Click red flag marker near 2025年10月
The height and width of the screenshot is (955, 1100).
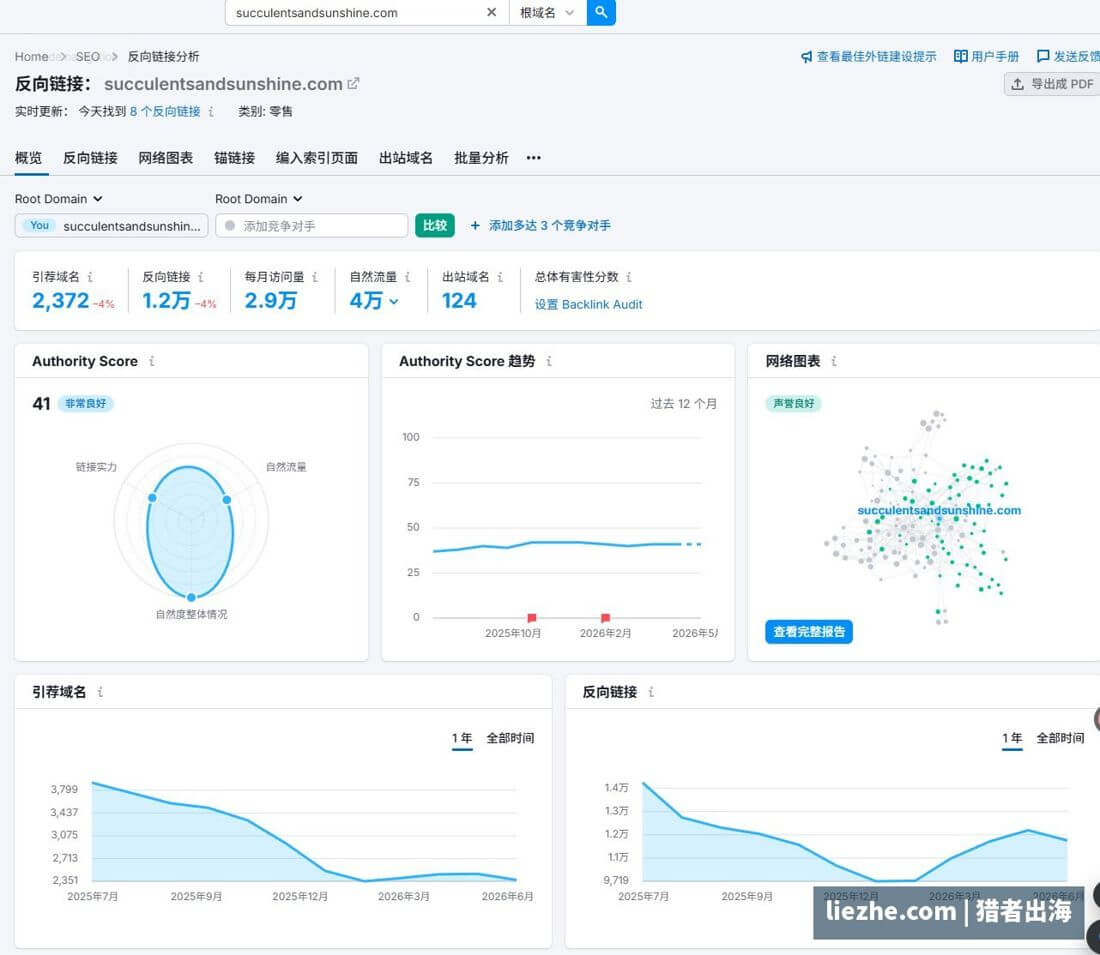point(532,618)
